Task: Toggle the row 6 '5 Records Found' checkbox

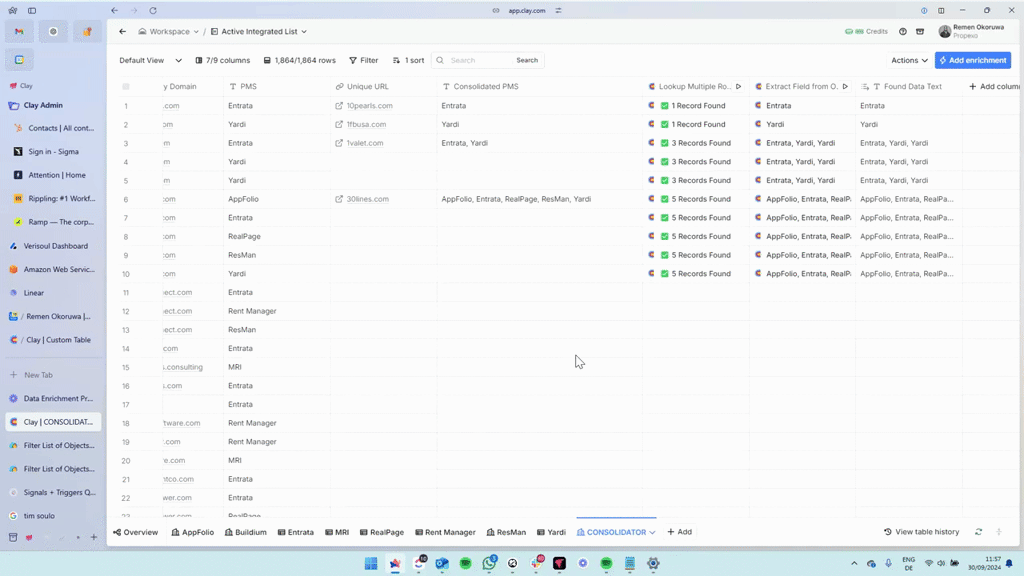Action: (x=665, y=199)
